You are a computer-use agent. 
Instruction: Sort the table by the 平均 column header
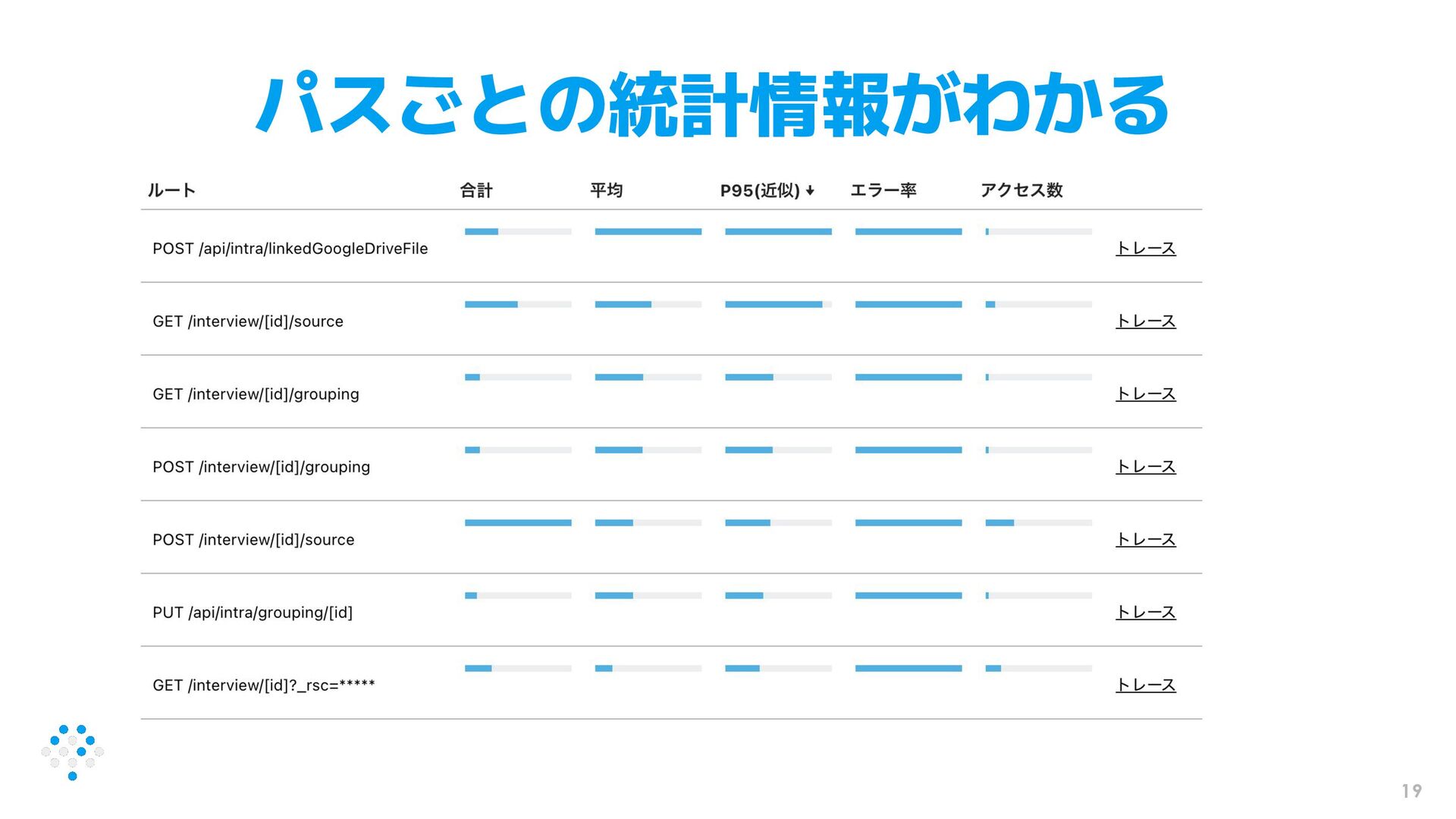606,190
